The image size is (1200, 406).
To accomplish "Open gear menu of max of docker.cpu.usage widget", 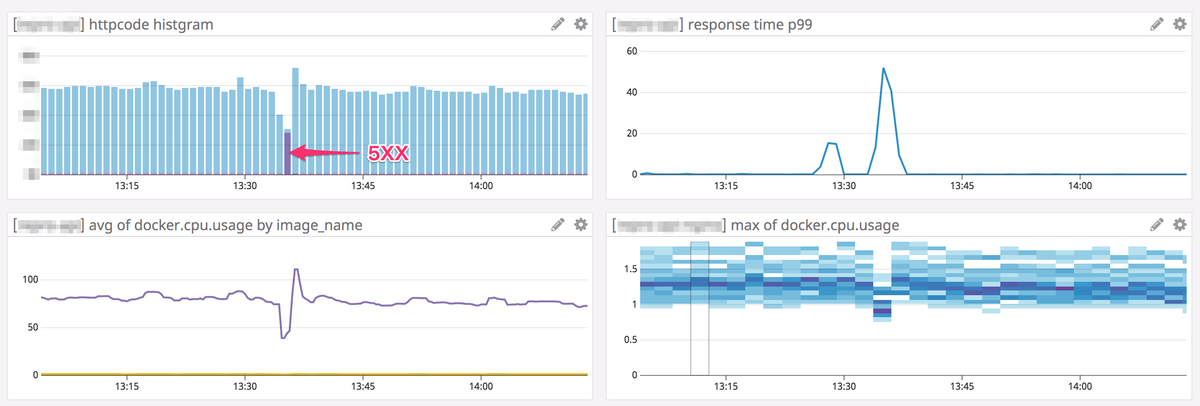I will click(x=1180, y=225).
